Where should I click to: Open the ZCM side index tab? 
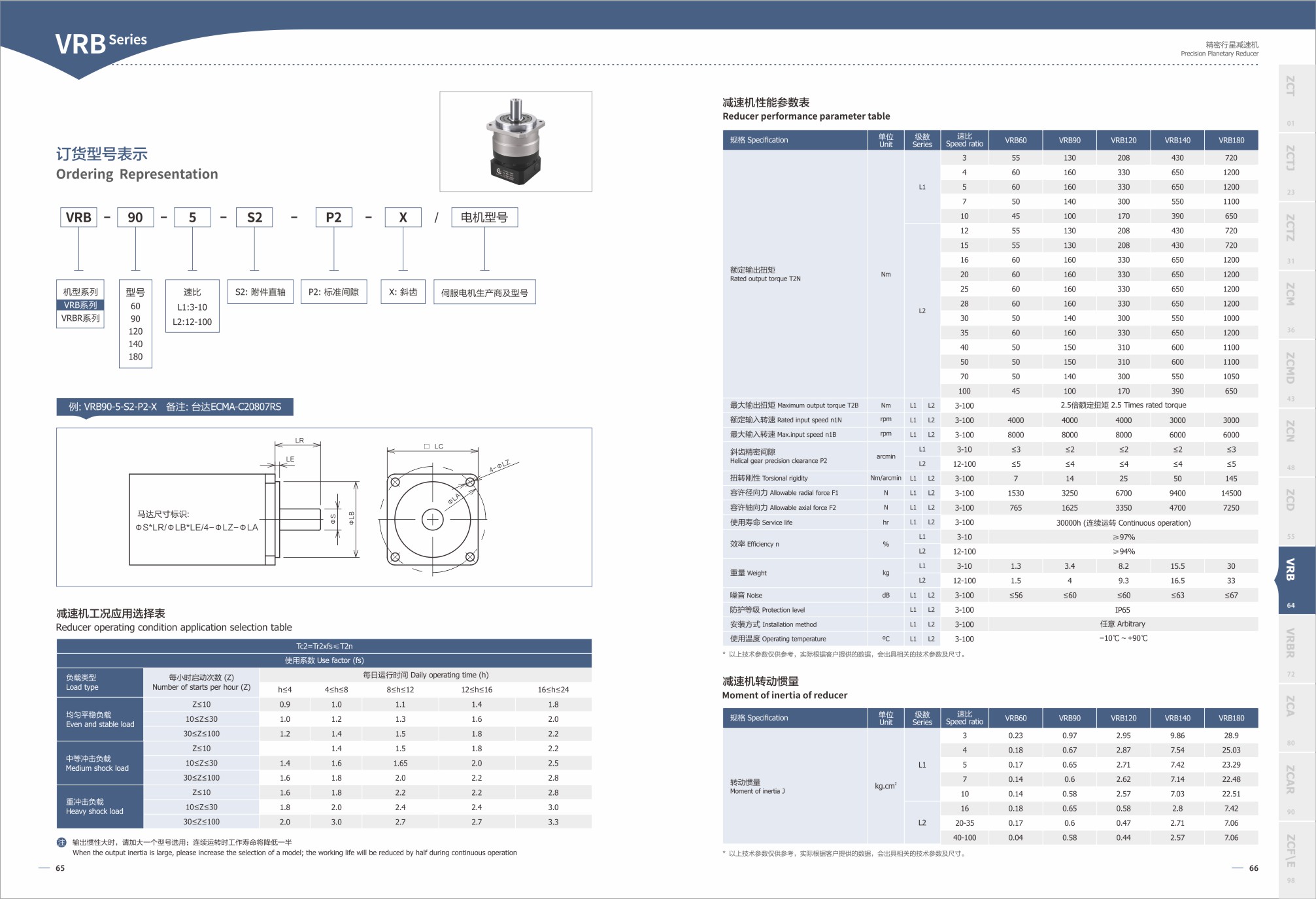1296,303
